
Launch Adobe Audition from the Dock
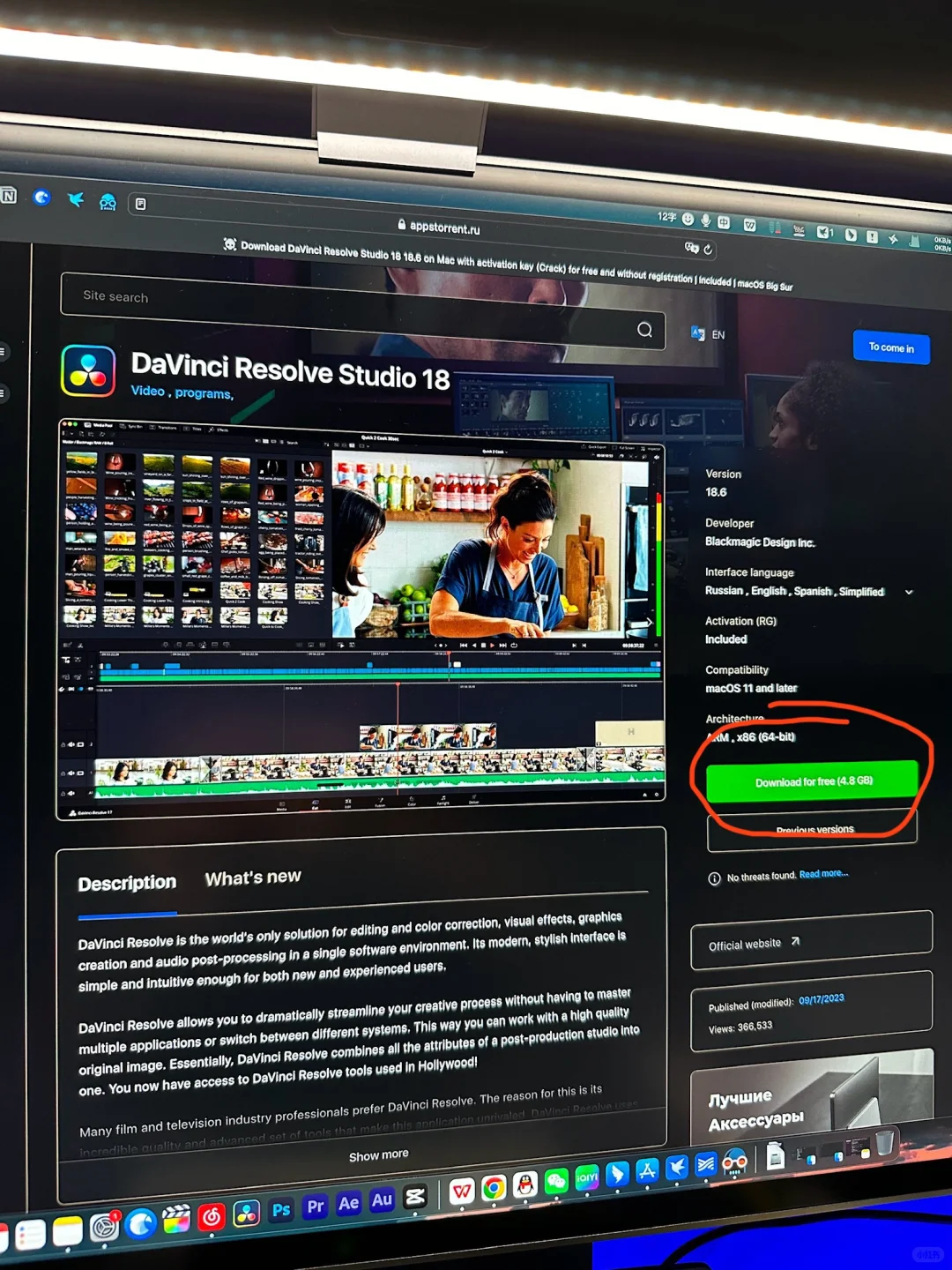pyautogui.click(x=382, y=1200)
